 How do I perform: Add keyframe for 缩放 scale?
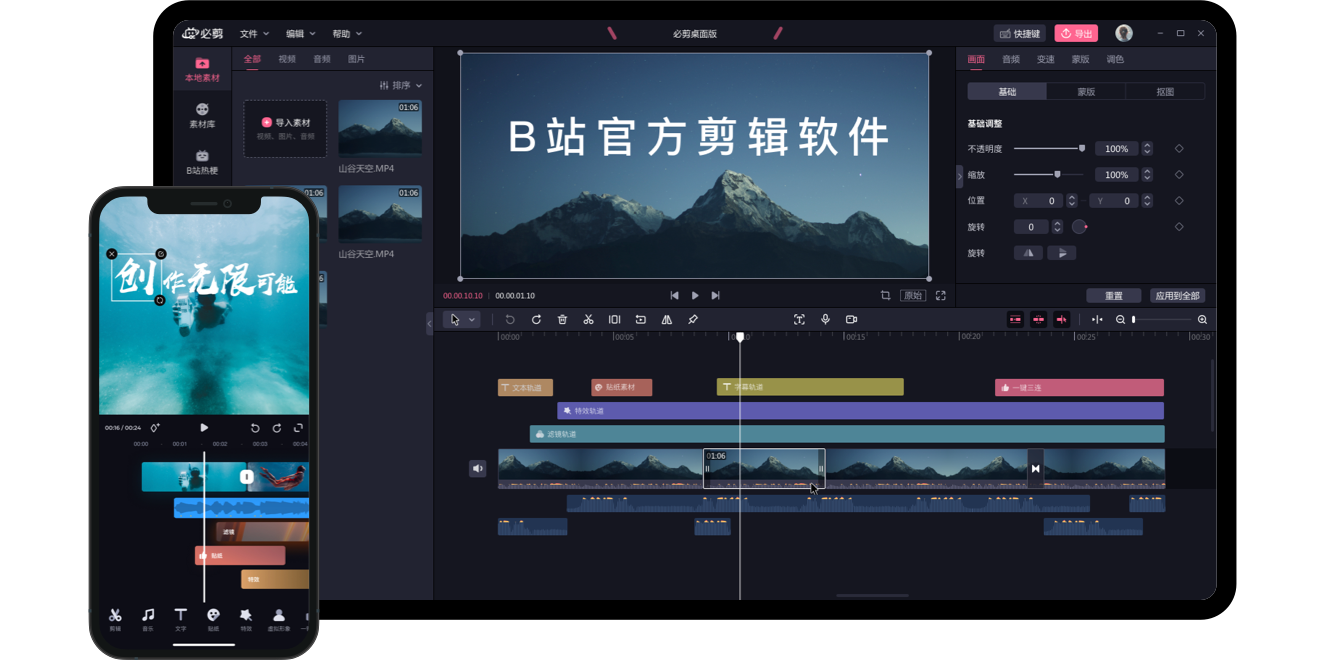1179,175
